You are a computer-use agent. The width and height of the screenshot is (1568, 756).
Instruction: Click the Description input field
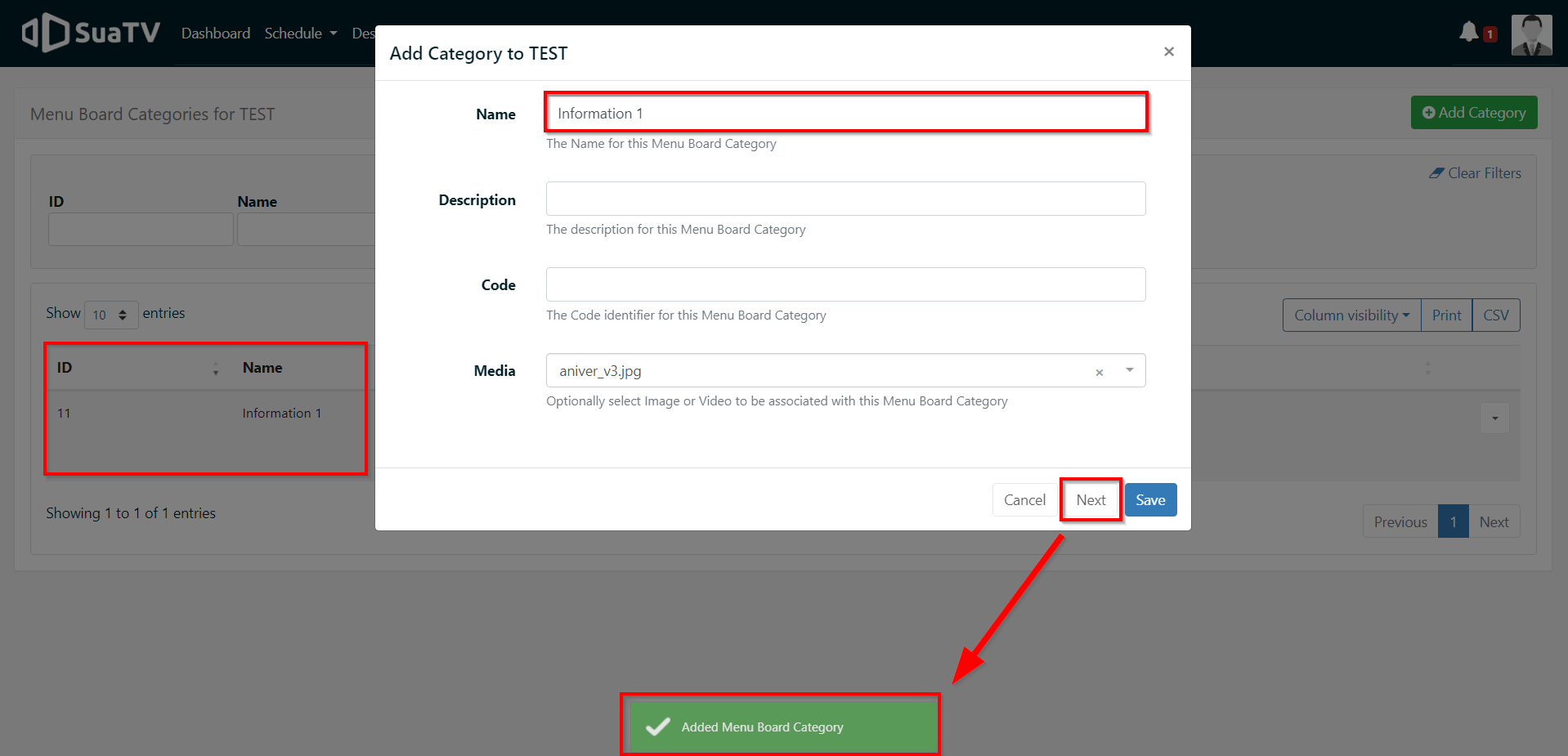846,199
